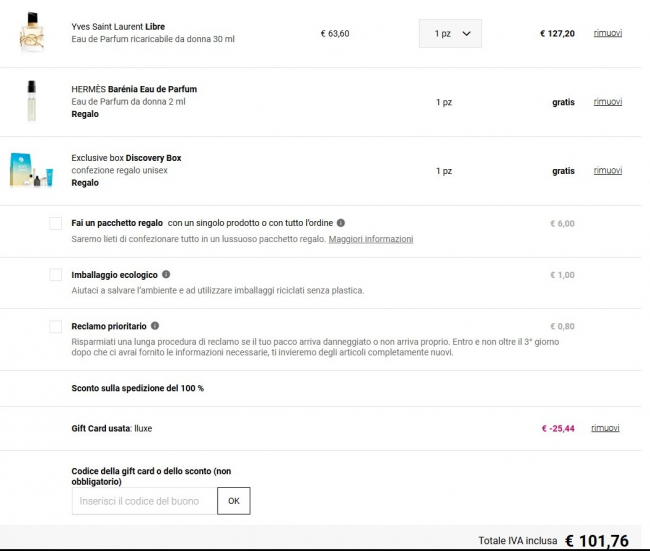Viewport: 650px width, 551px height.
Task: Click the € 127,20 line total
Action: point(557,34)
